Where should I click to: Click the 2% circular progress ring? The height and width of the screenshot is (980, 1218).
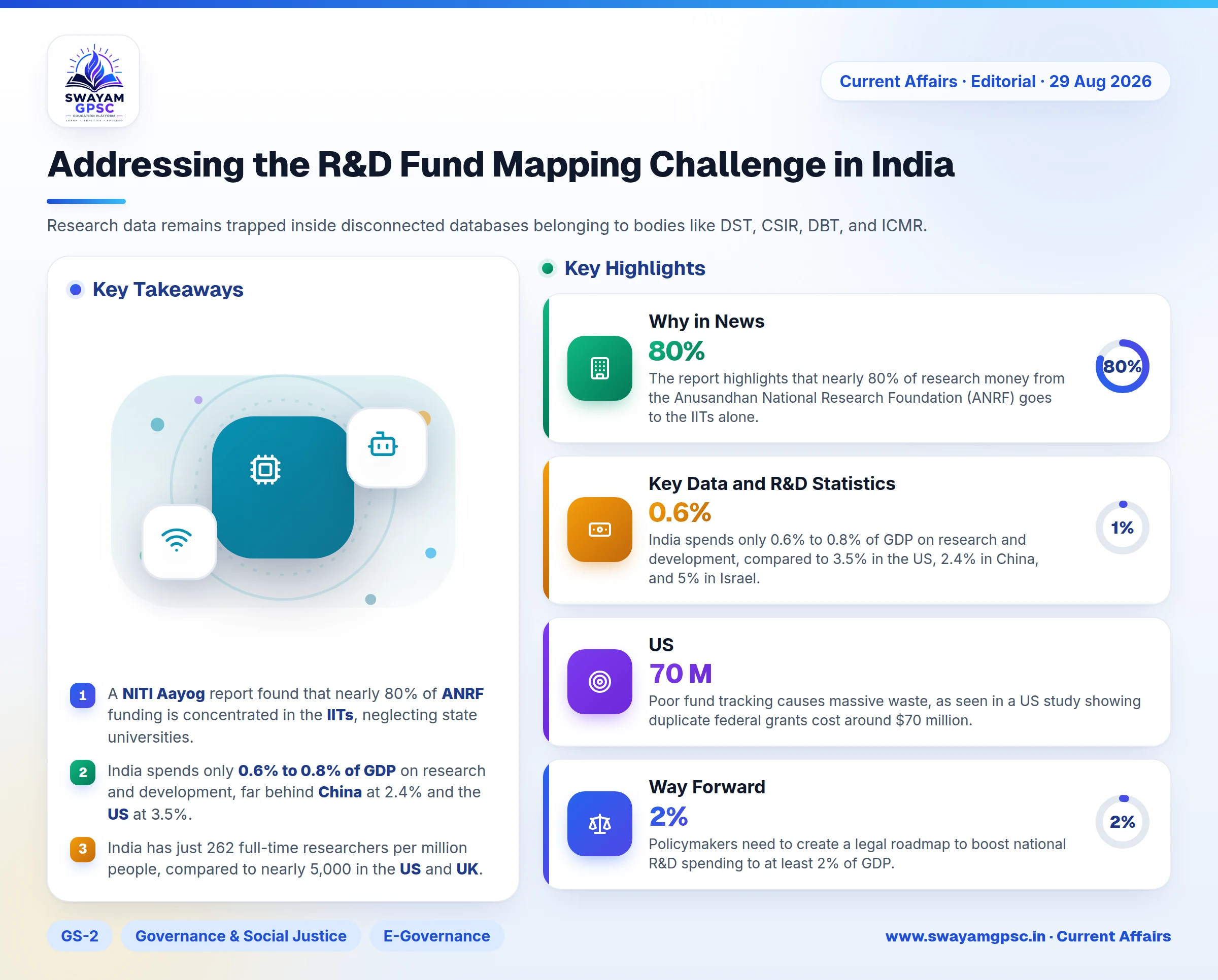1122,821
